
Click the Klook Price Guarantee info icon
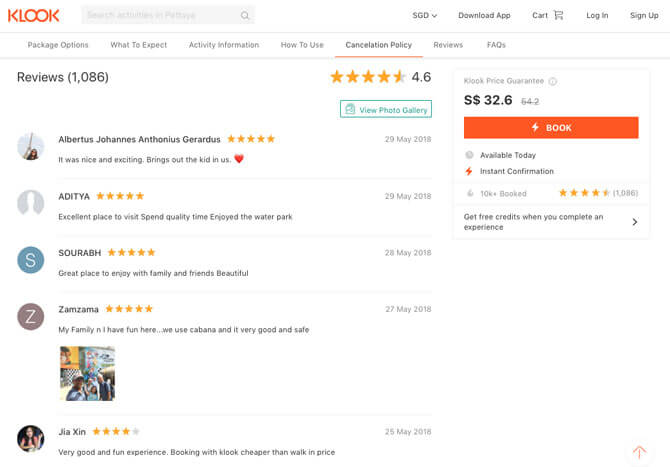pos(553,81)
